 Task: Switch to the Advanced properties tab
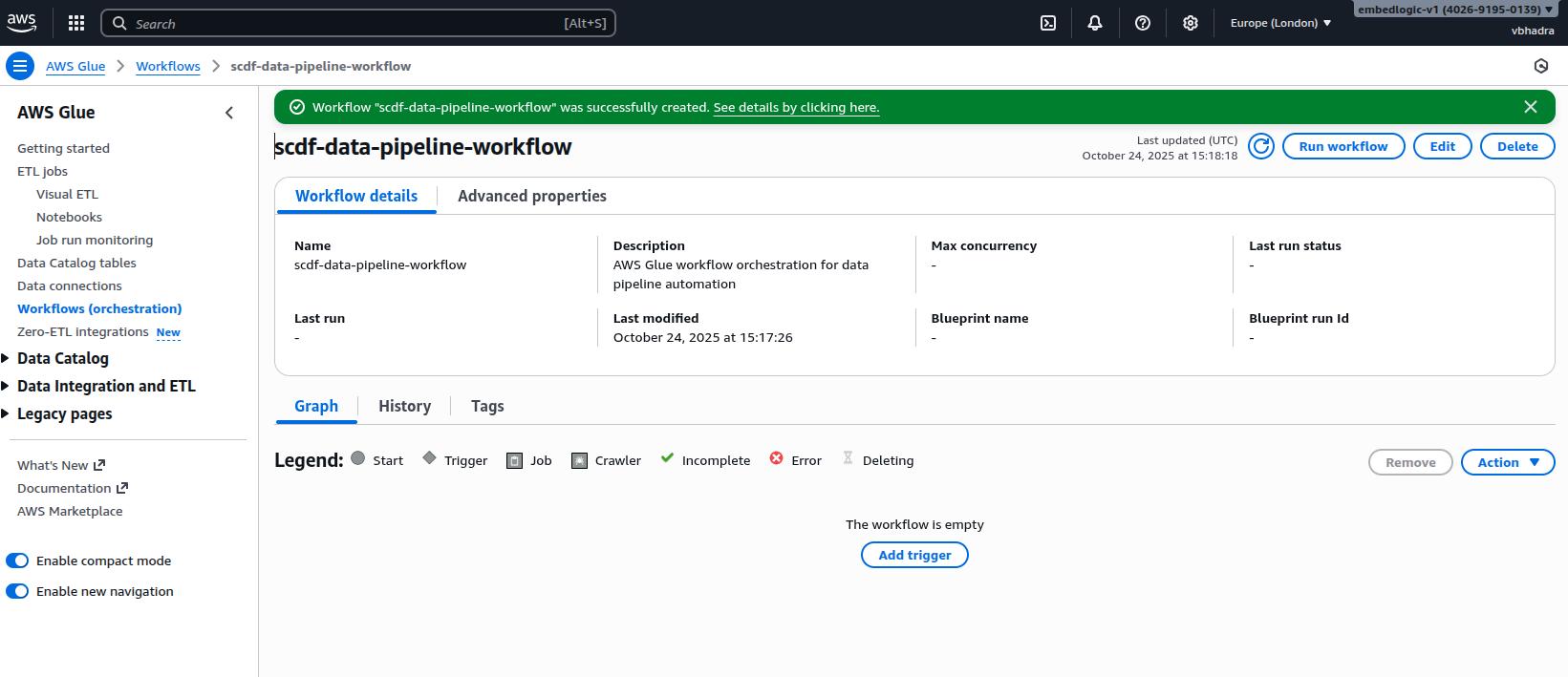coord(531,196)
